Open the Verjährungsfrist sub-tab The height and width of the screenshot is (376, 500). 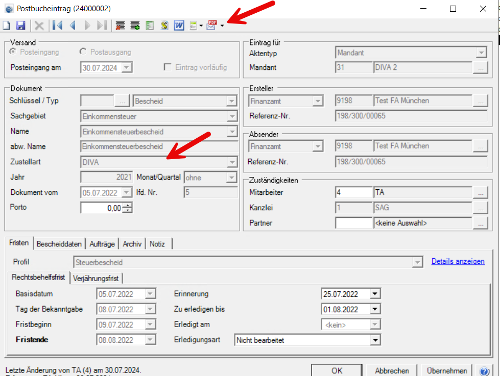(x=96, y=278)
